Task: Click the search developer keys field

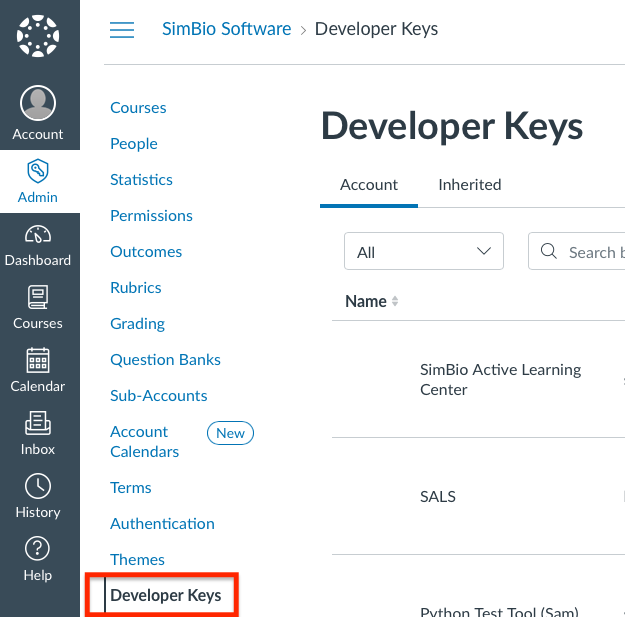Action: pyautogui.click(x=576, y=251)
